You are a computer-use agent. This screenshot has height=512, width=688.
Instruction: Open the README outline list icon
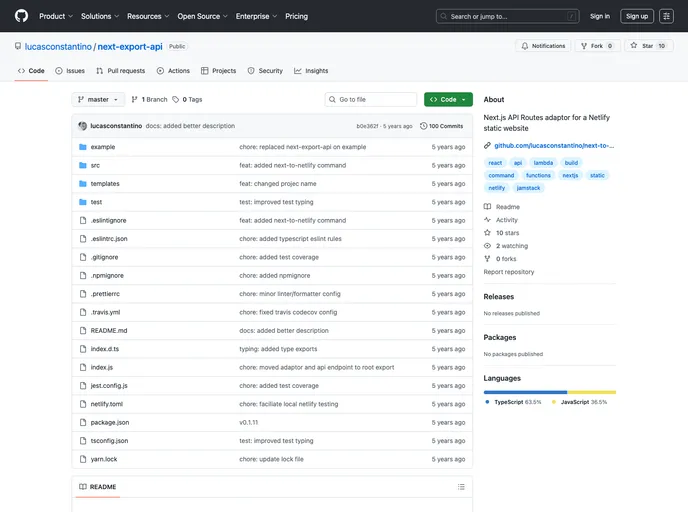(461, 487)
